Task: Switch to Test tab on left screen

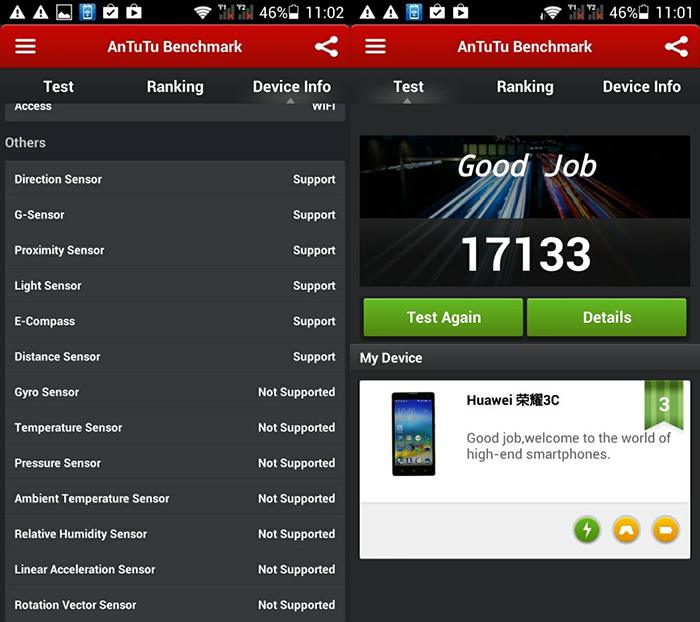Action: 58,87
